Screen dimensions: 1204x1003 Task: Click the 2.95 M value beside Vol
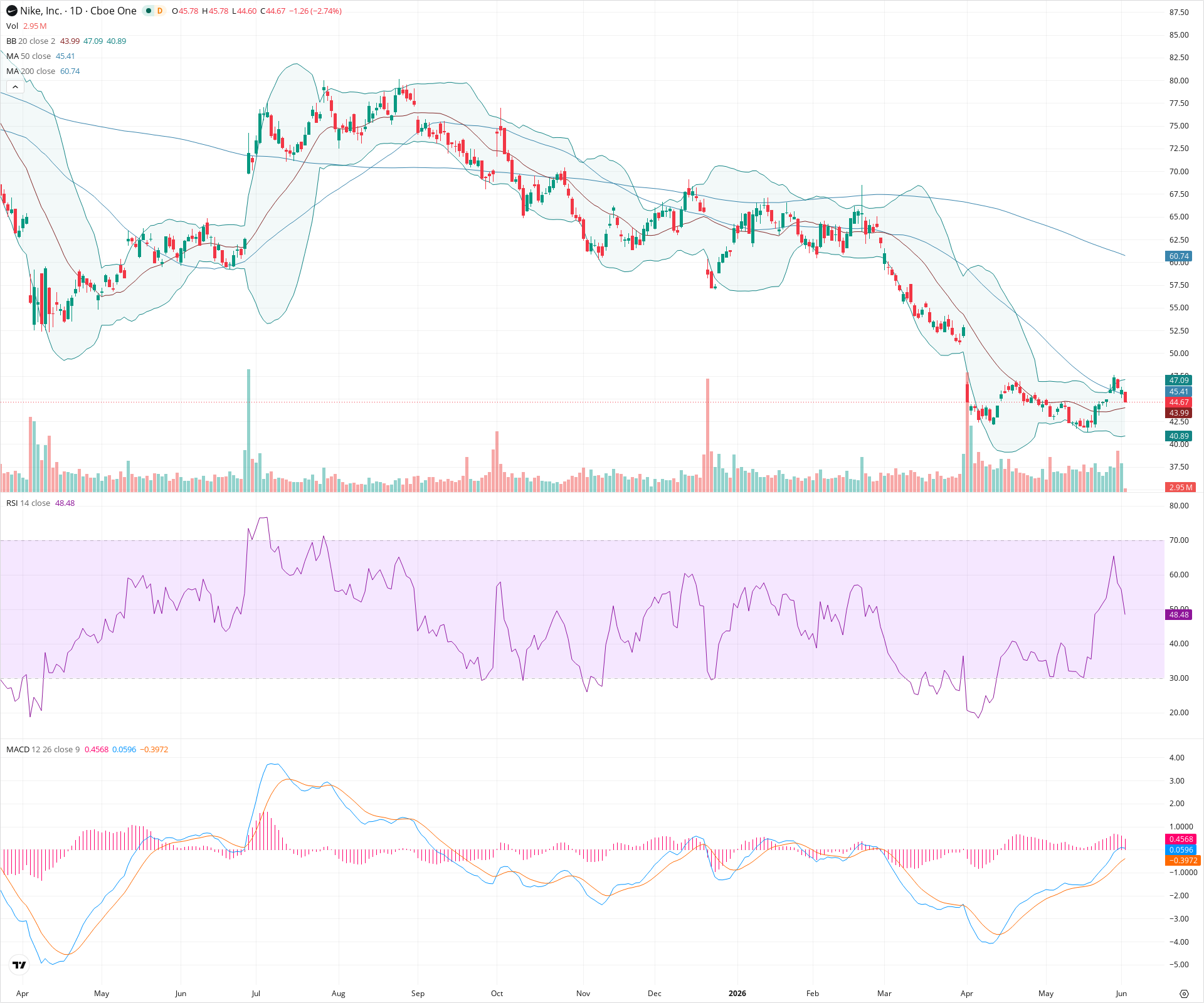(35, 26)
